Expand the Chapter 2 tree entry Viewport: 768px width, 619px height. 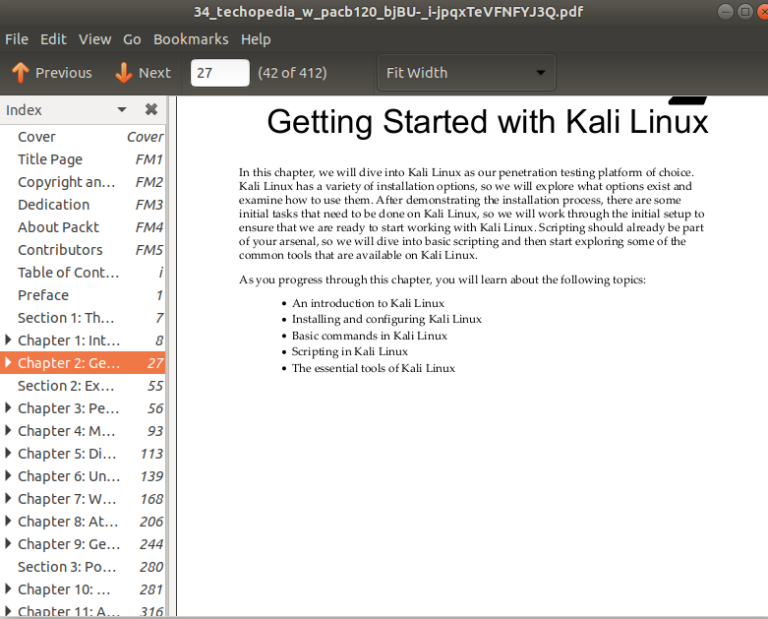[9, 363]
